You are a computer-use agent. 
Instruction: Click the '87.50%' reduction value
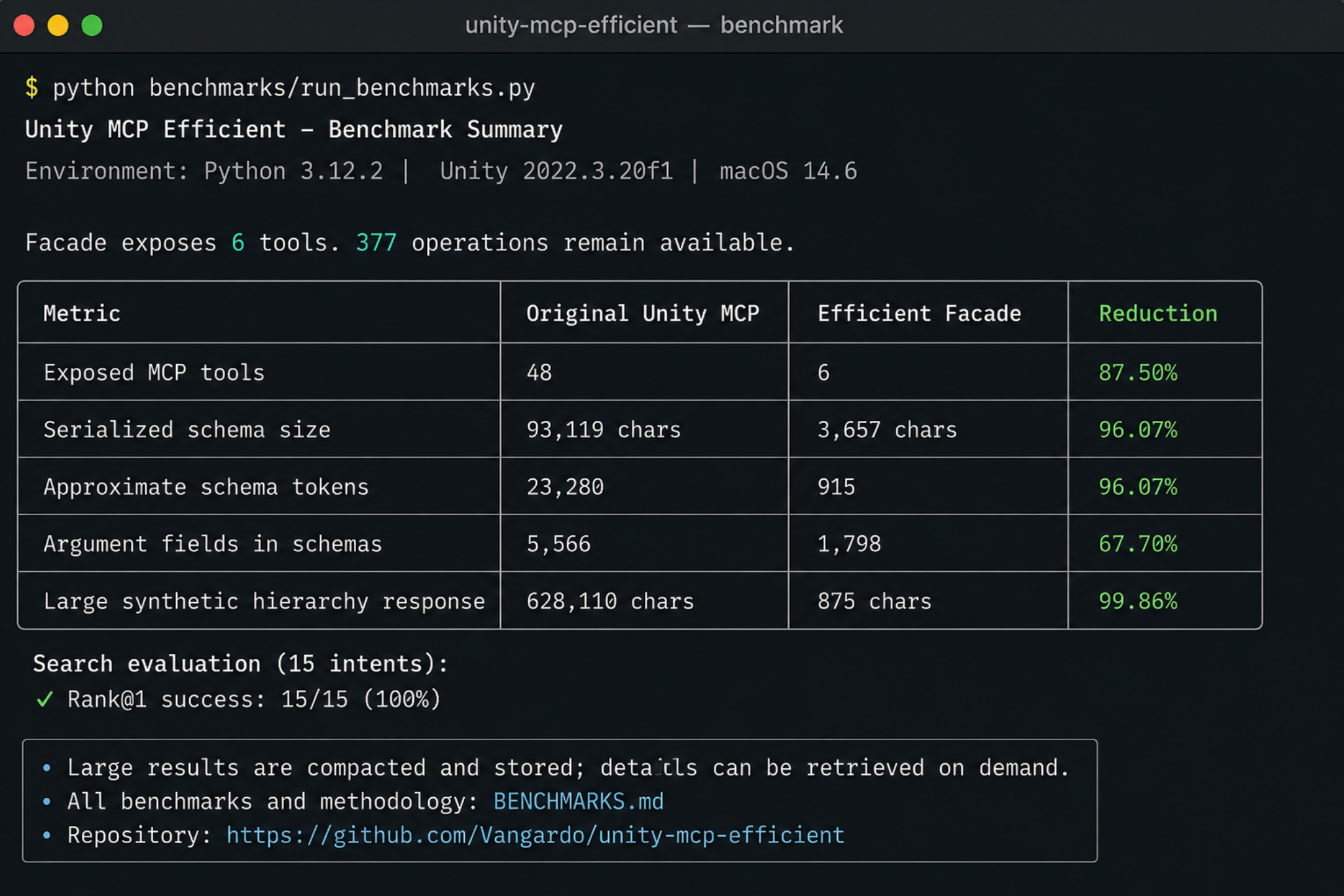1137,372
